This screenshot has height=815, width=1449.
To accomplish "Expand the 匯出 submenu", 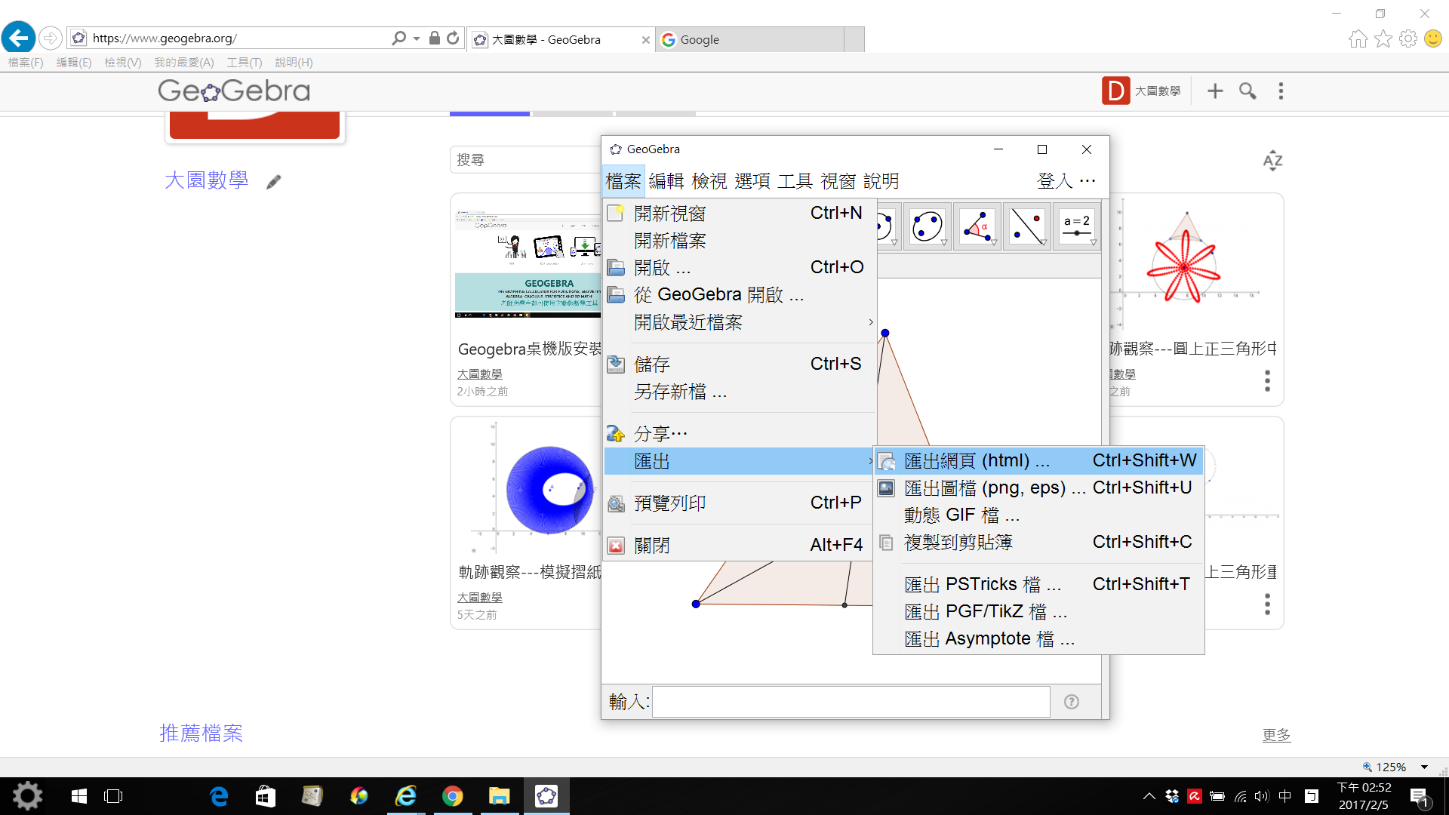I will pos(739,461).
